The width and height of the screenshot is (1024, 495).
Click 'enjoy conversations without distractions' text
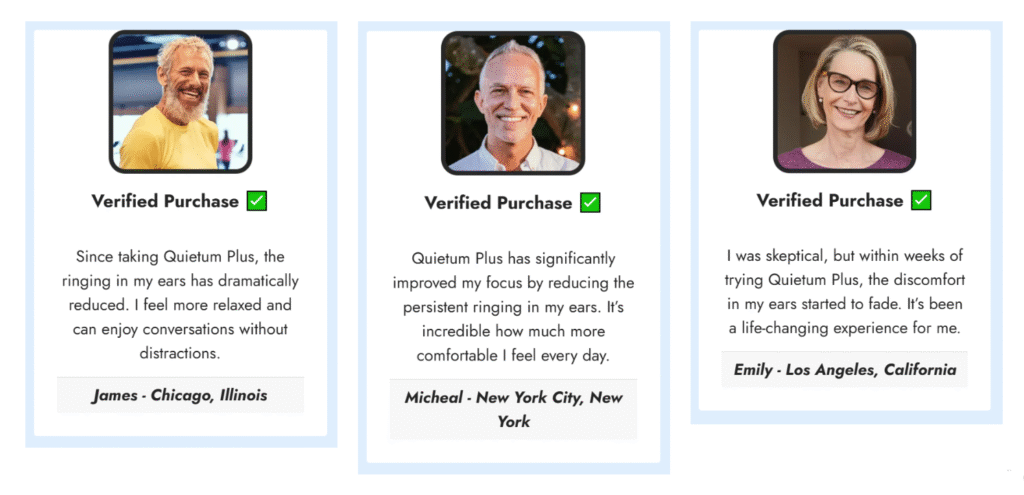click(180, 341)
